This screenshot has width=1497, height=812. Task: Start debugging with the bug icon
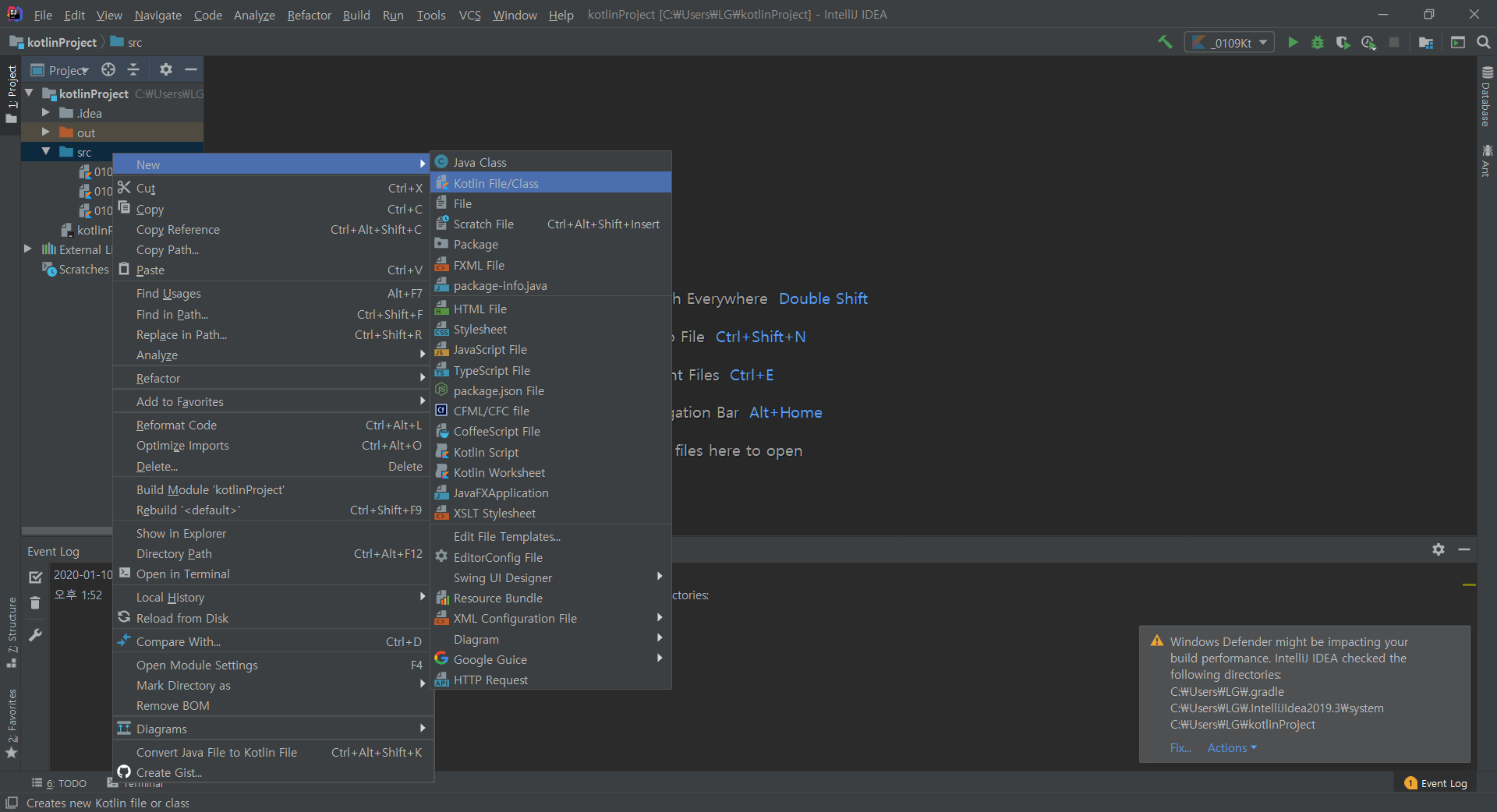tap(1318, 42)
